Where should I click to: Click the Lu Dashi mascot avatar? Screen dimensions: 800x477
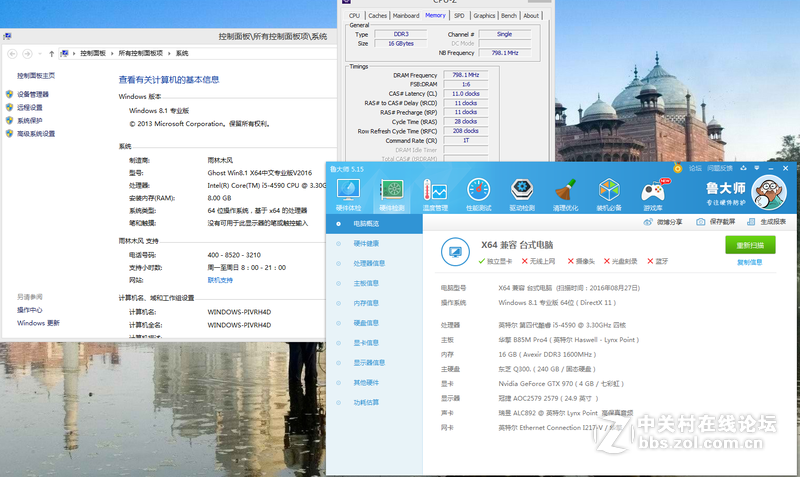tap(769, 192)
